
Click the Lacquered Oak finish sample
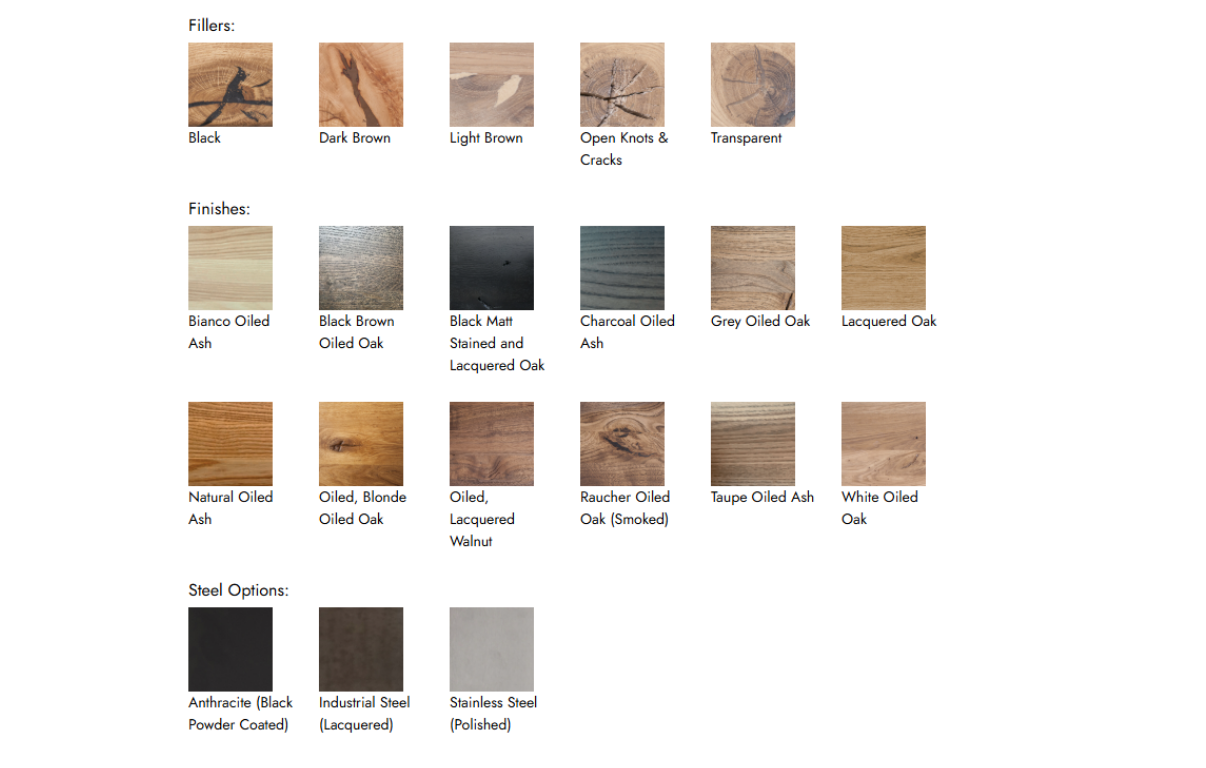[883, 268]
